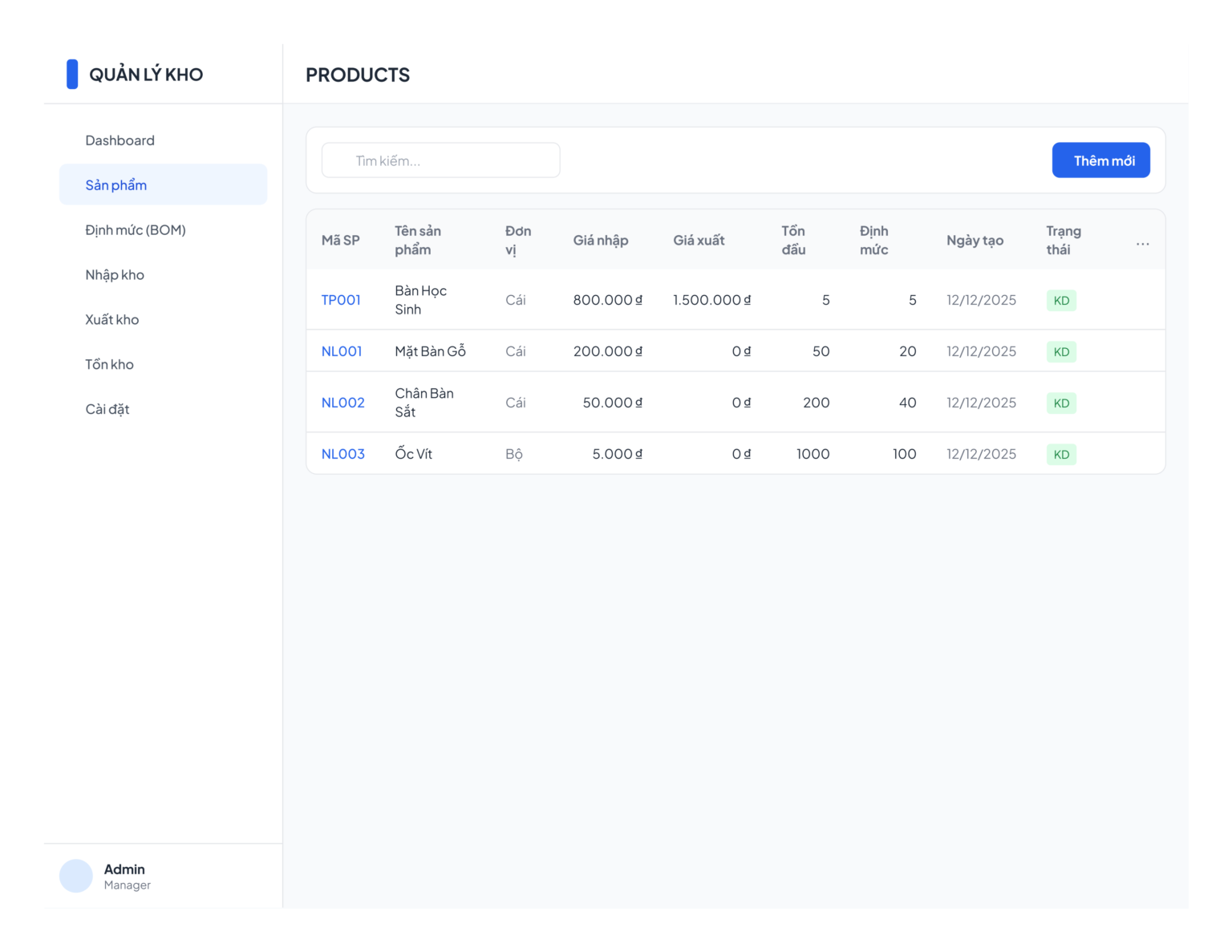Viewport: 1232px width, 952px height.
Task: Open product code link NL001
Action: tap(342, 351)
